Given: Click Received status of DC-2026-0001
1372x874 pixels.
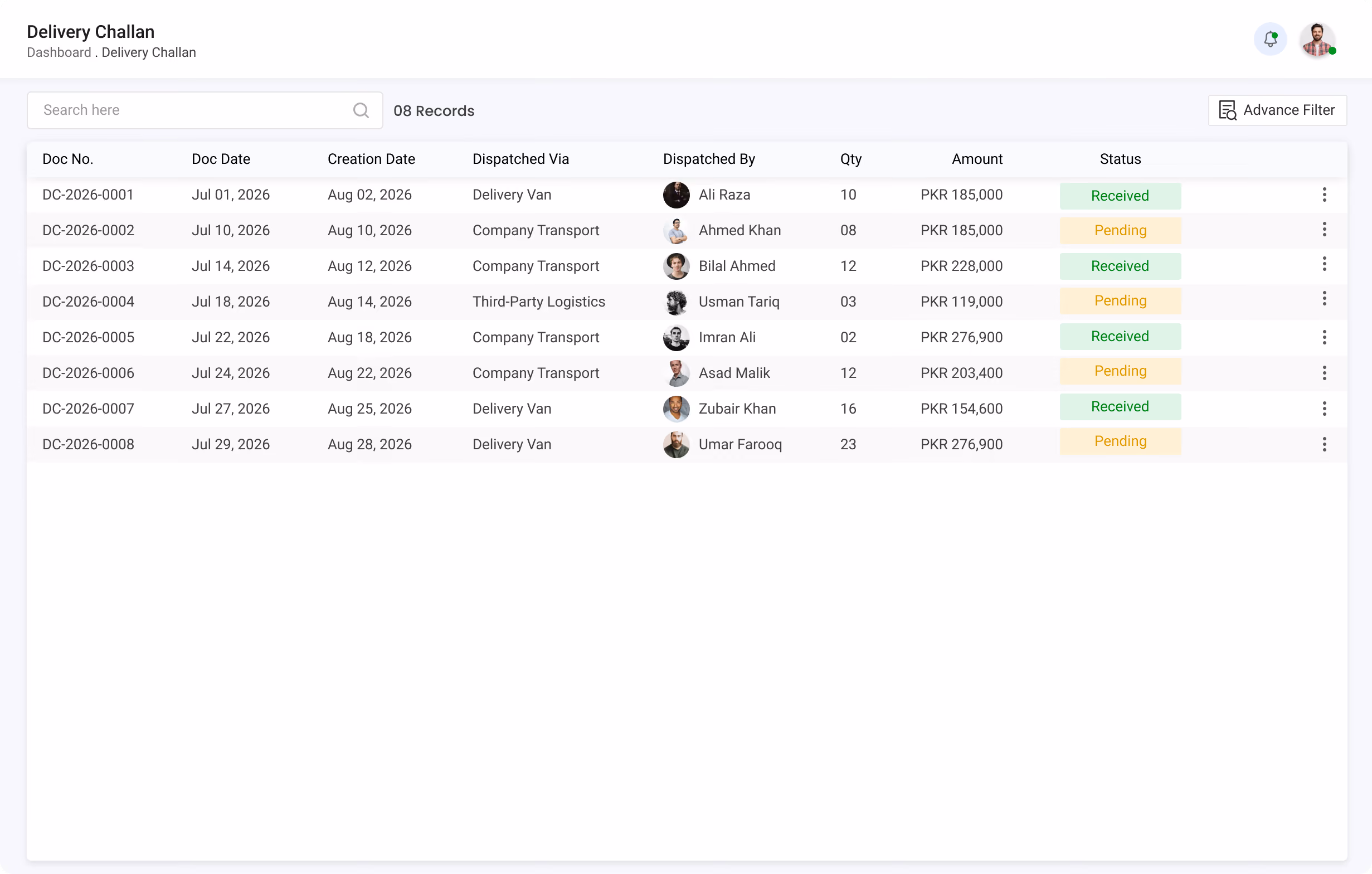Looking at the screenshot, I should [1120, 196].
